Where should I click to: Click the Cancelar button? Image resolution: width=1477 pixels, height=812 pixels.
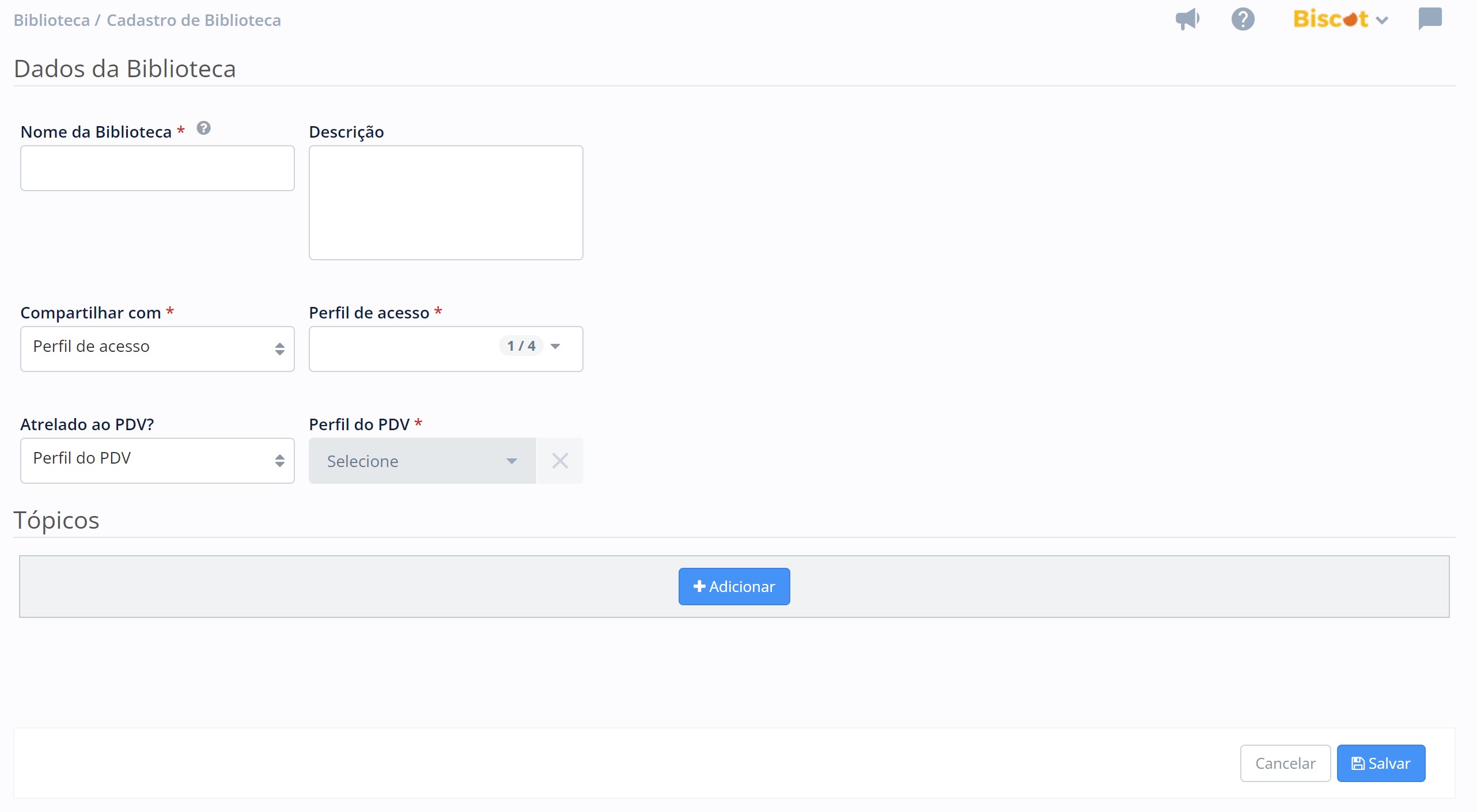(1285, 763)
